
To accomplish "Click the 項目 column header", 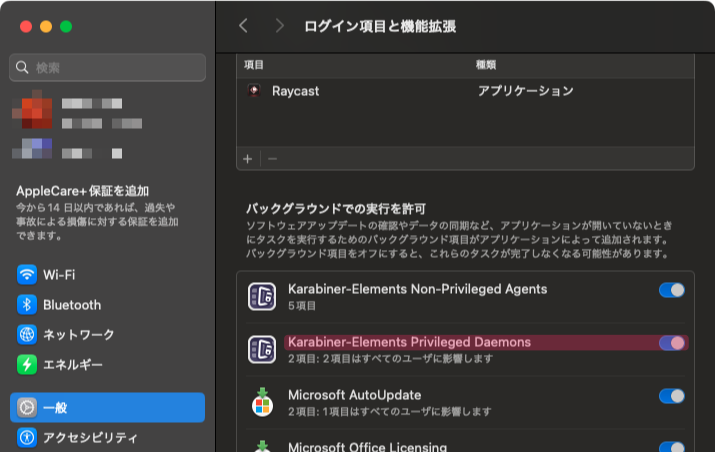I will click(254, 65).
